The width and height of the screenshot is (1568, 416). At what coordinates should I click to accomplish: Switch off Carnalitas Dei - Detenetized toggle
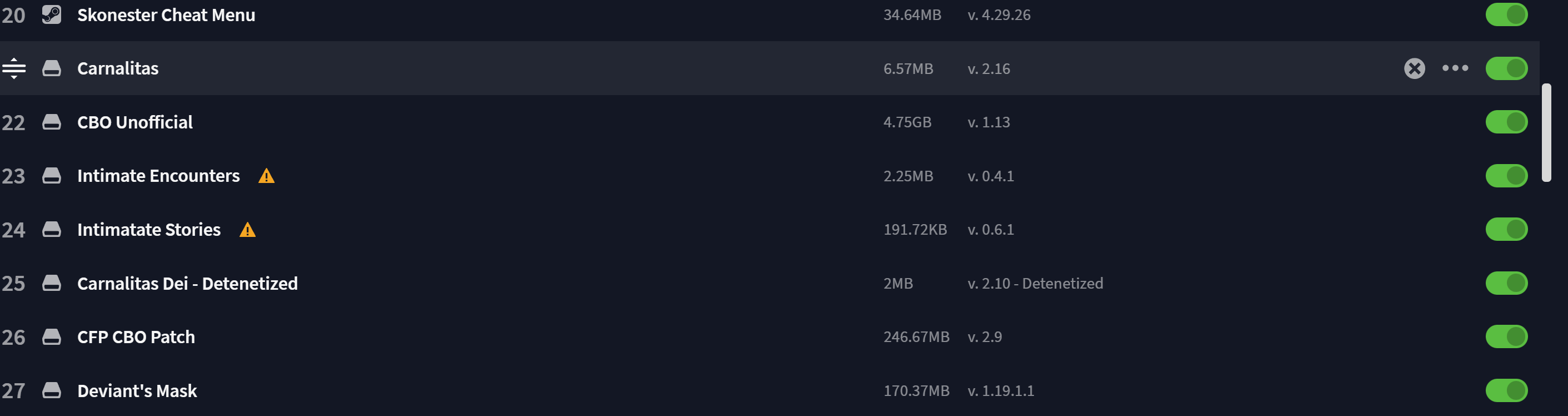pyautogui.click(x=1506, y=283)
